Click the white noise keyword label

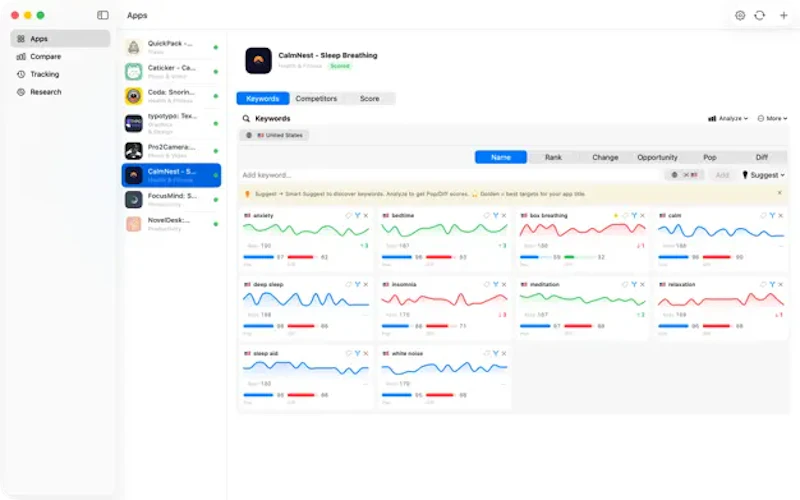(x=407, y=353)
